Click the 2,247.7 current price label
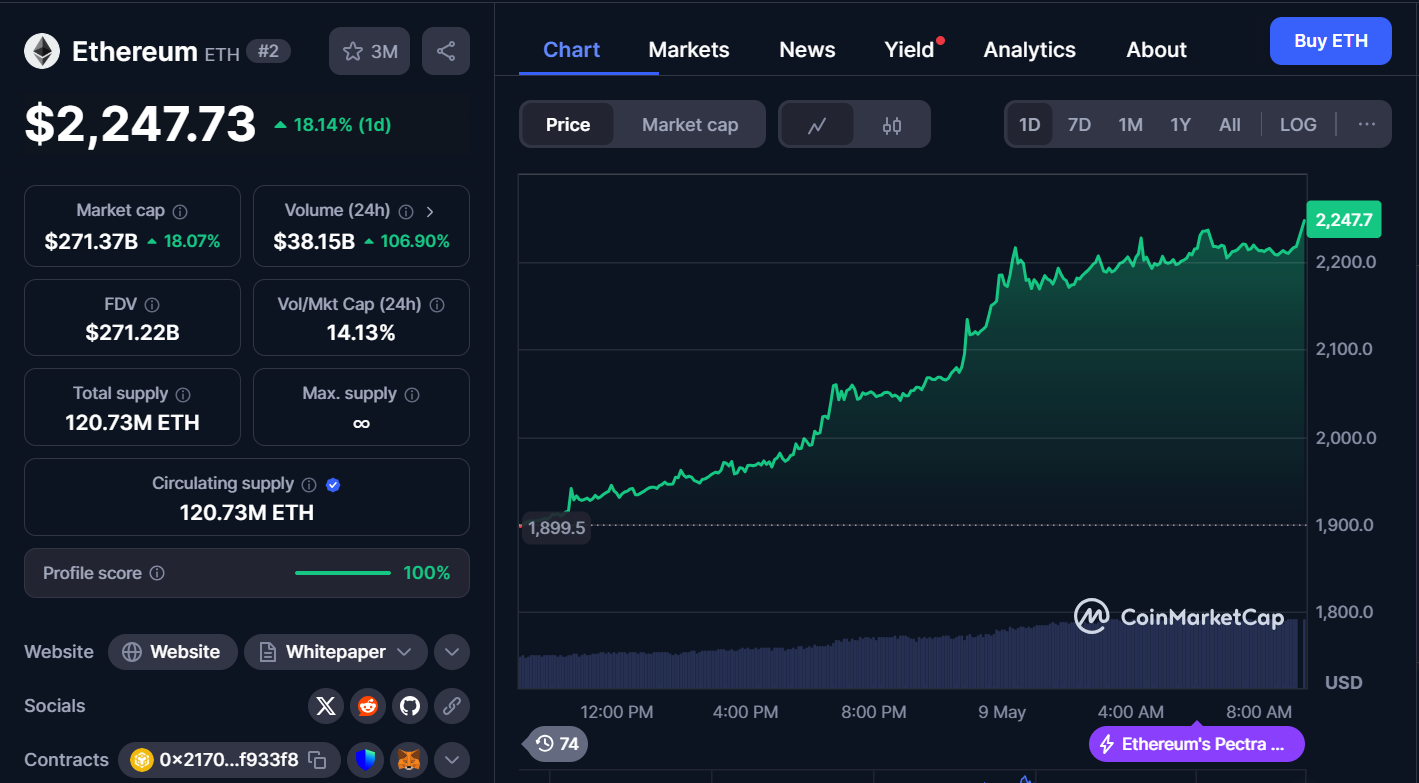 (1344, 220)
